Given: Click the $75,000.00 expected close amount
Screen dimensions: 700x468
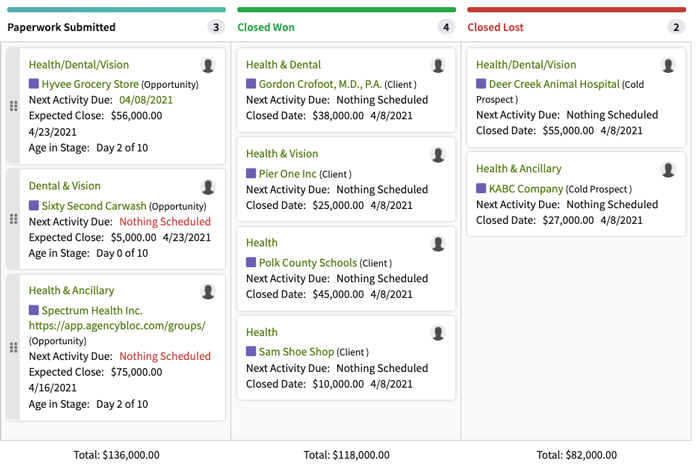Looking at the screenshot, I should pyautogui.click(x=137, y=372).
